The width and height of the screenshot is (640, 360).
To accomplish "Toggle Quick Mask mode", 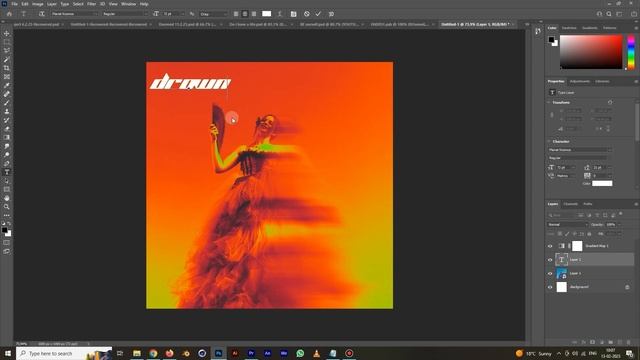I will [7, 242].
